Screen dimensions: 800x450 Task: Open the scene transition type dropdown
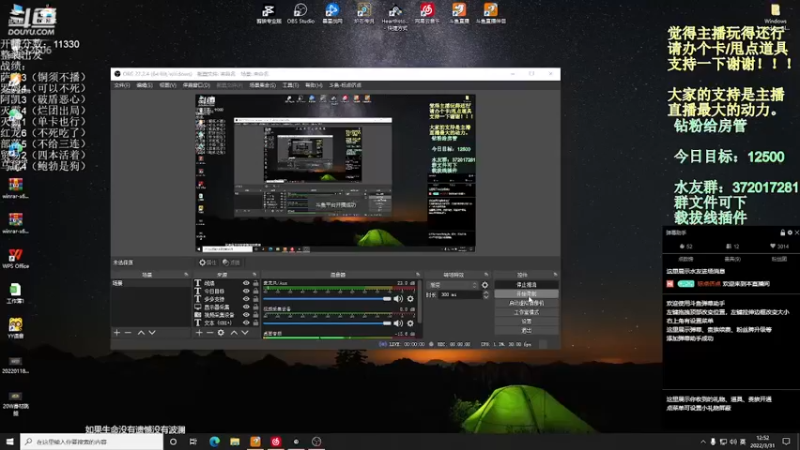(x=453, y=285)
